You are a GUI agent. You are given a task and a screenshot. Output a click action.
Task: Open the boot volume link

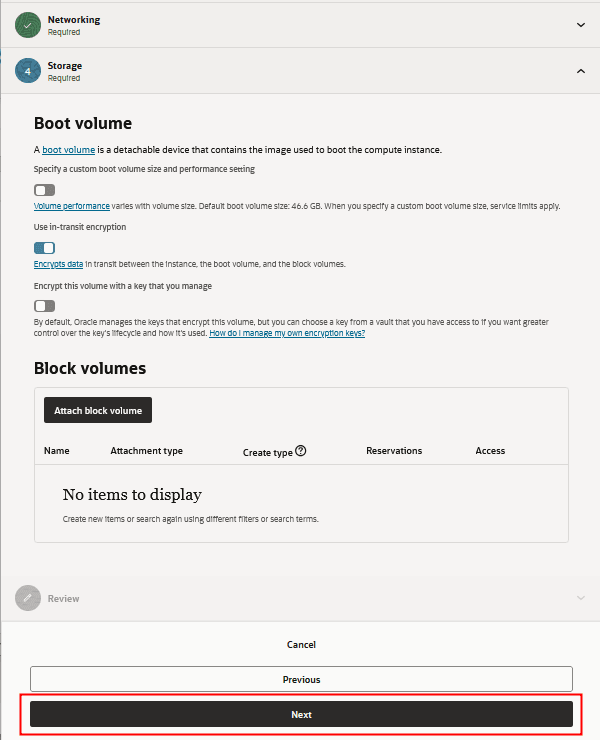coord(68,150)
